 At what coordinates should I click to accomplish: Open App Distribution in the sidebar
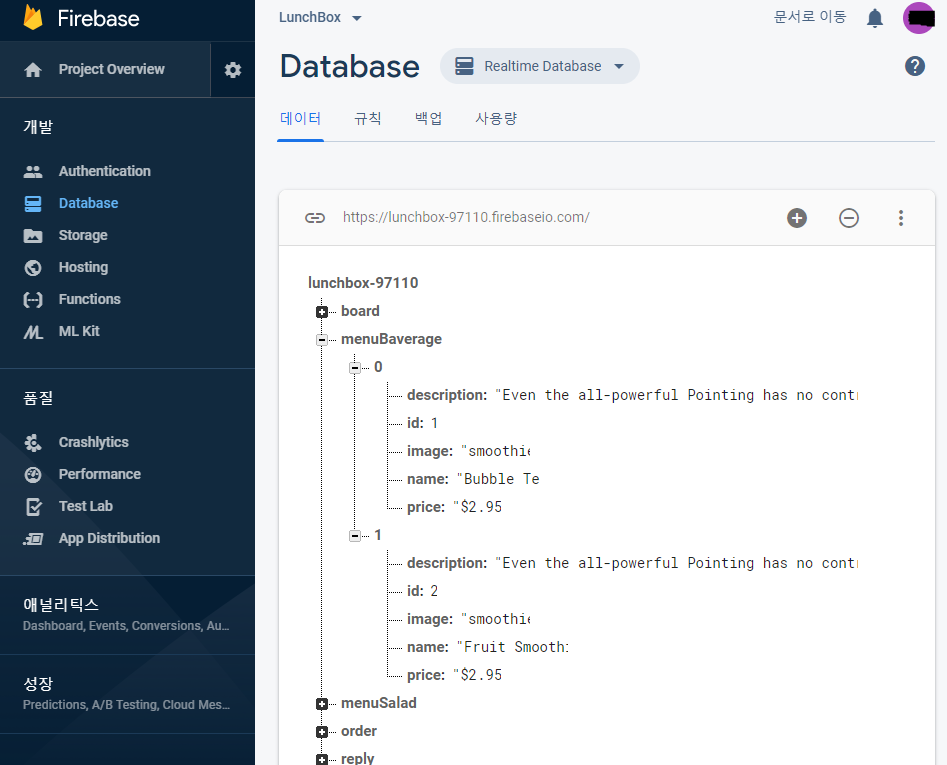[x=109, y=539]
